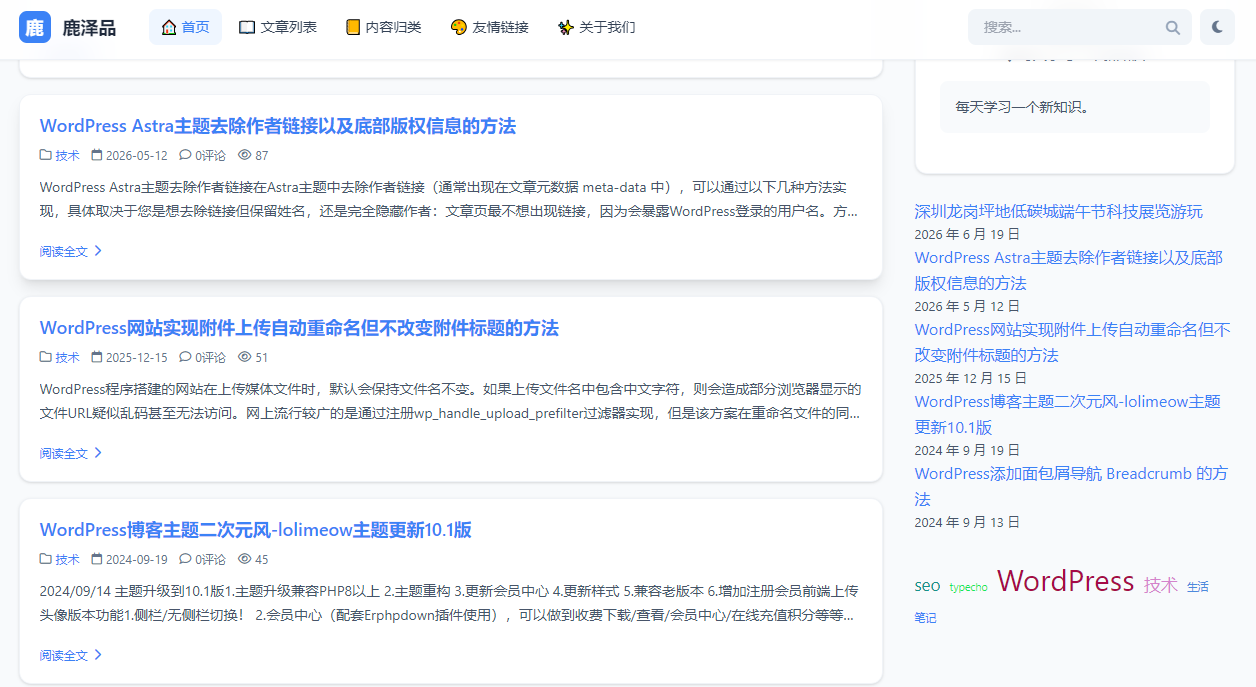The width and height of the screenshot is (1256, 687).
Task: Click the typecho tag in tag cloud
Action: (x=969, y=588)
